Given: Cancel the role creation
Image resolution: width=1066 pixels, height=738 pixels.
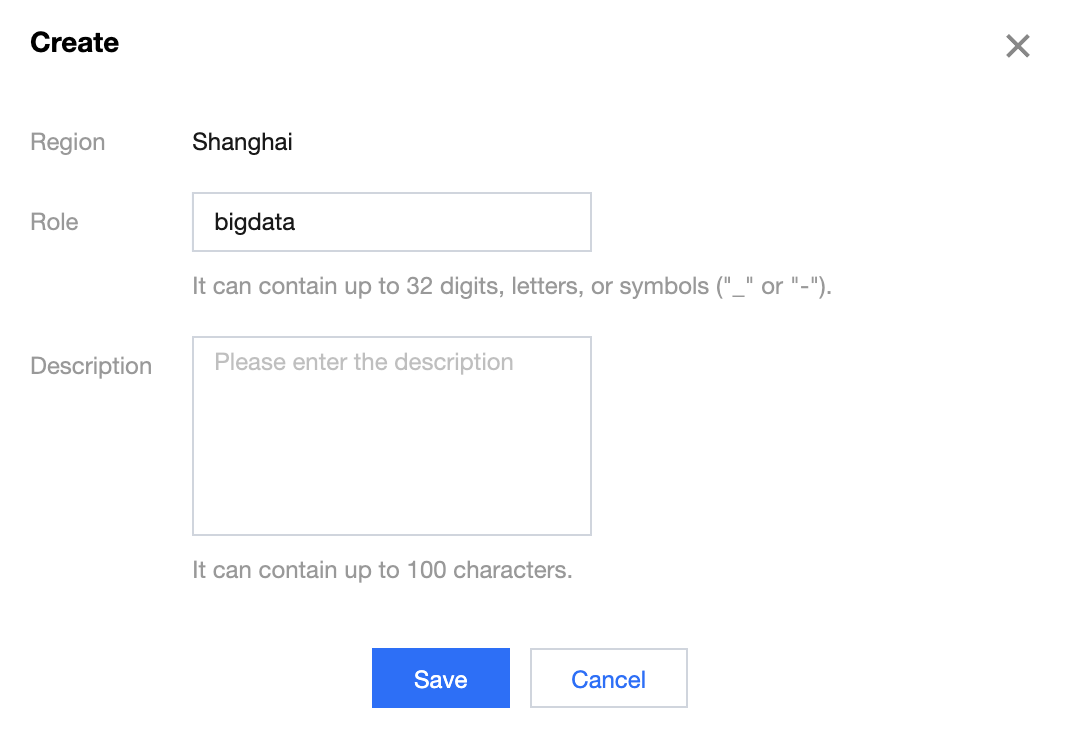Looking at the screenshot, I should (x=608, y=679).
